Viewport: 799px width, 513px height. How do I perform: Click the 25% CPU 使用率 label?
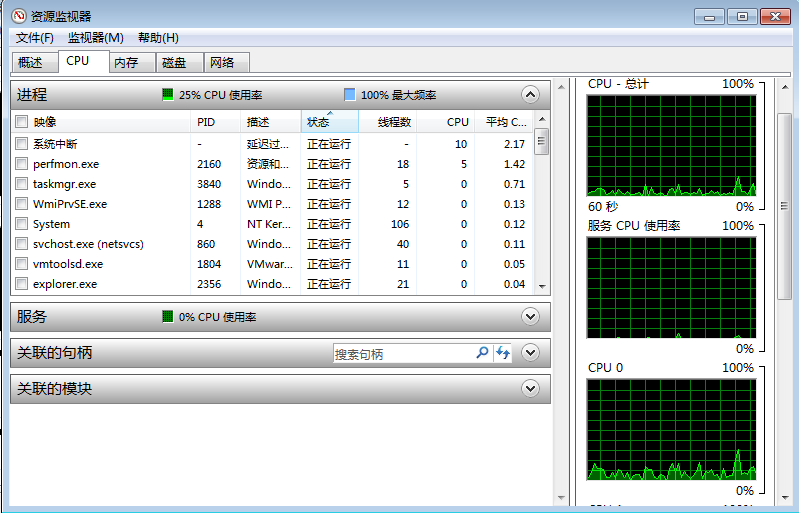point(221,95)
